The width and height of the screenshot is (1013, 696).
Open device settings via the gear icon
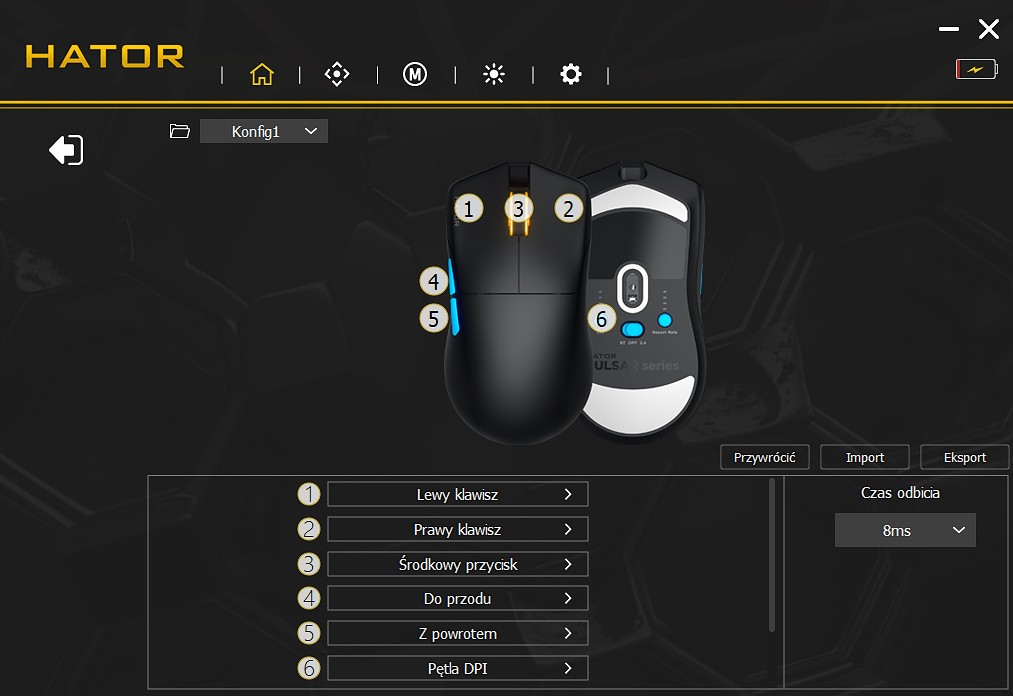(x=570, y=73)
